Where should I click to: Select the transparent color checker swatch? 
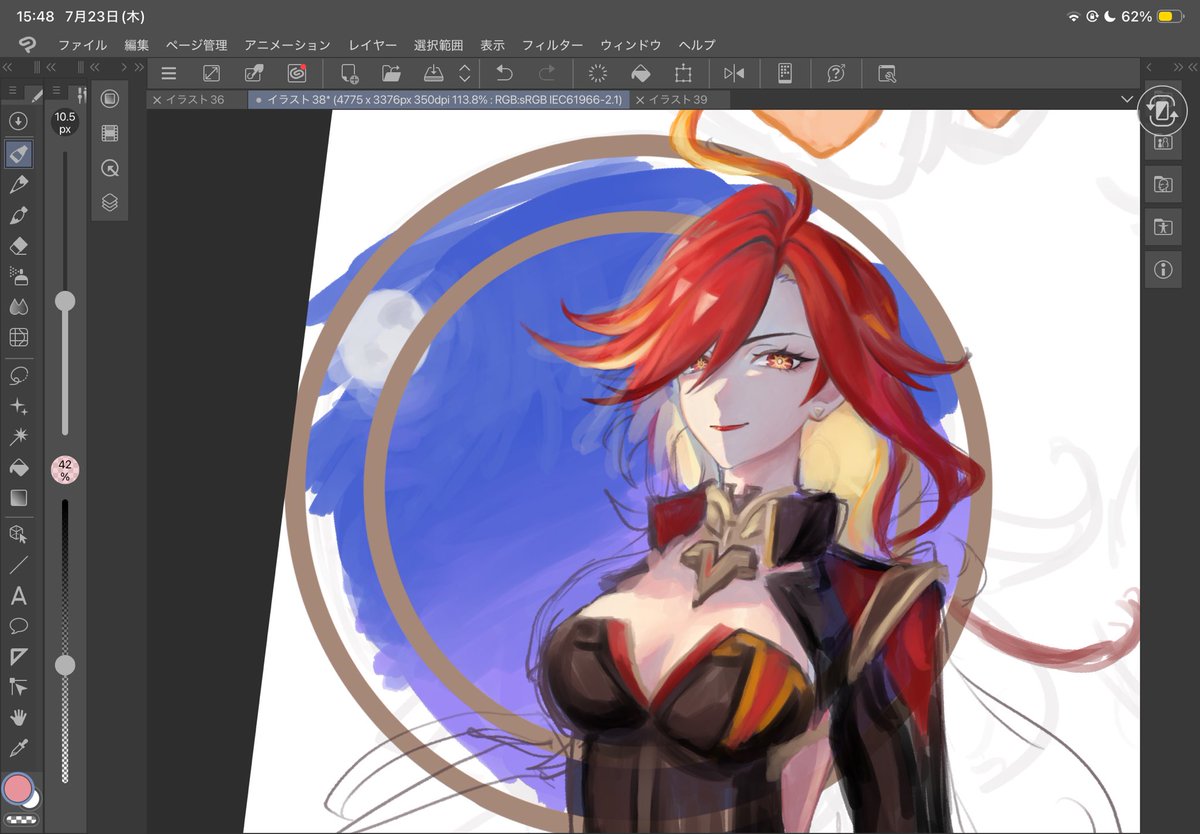pyautogui.click(x=19, y=820)
